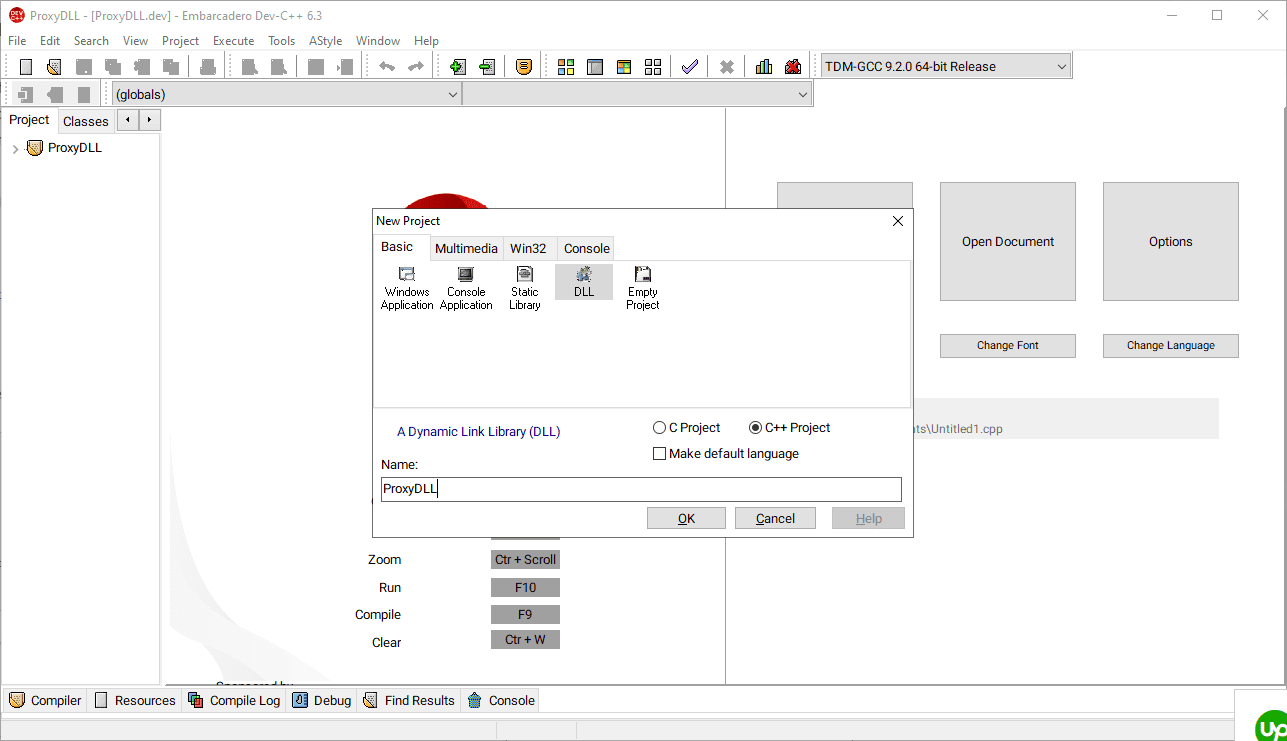Close the New Project dialog
Viewport: 1287px width, 741px height.
click(897, 221)
